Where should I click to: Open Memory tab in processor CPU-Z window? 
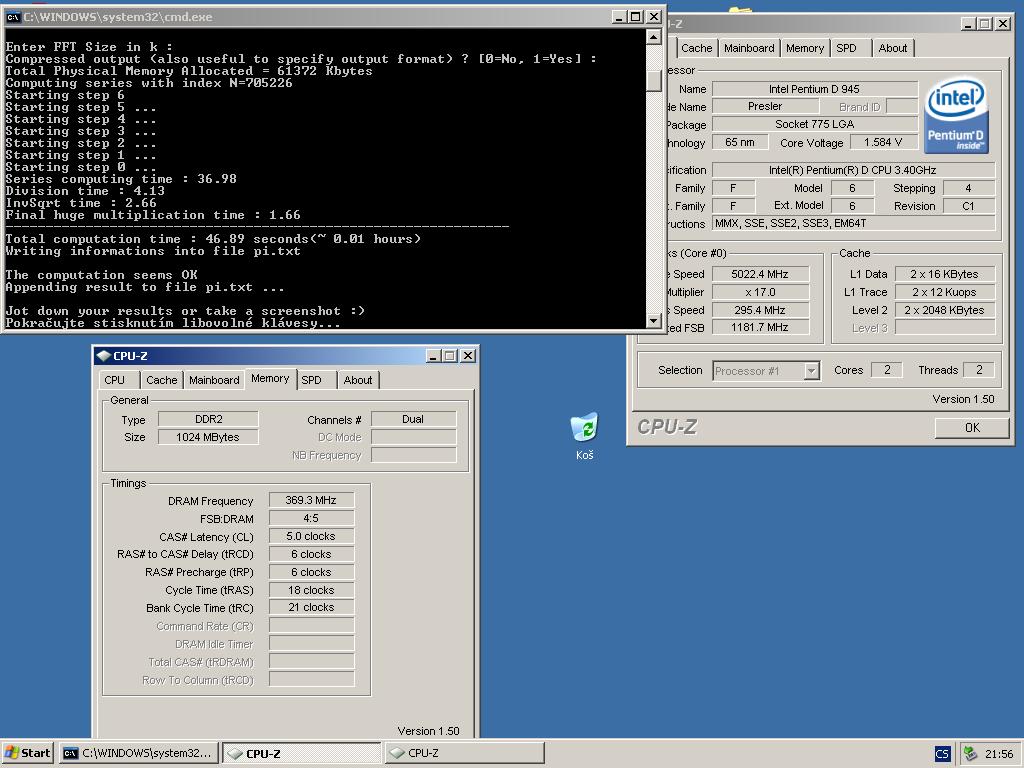pos(805,48)
